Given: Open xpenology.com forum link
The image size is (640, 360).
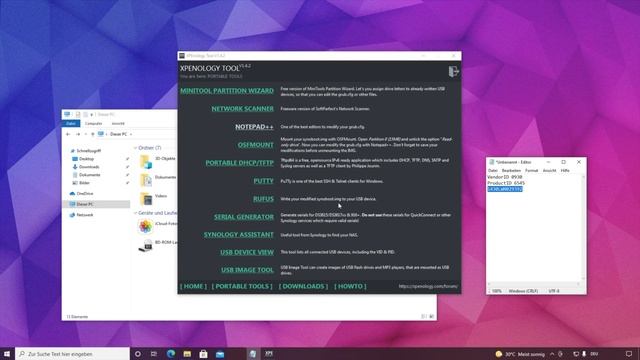Looking at the screenshot, I should (x=428, y=287).
